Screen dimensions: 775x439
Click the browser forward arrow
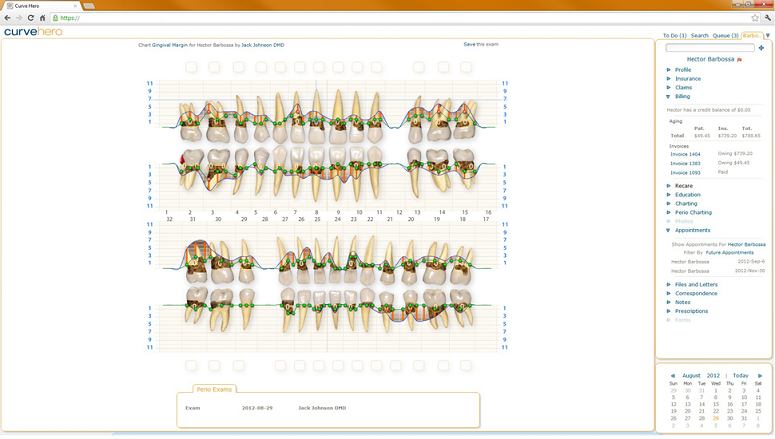coord(19,18)
